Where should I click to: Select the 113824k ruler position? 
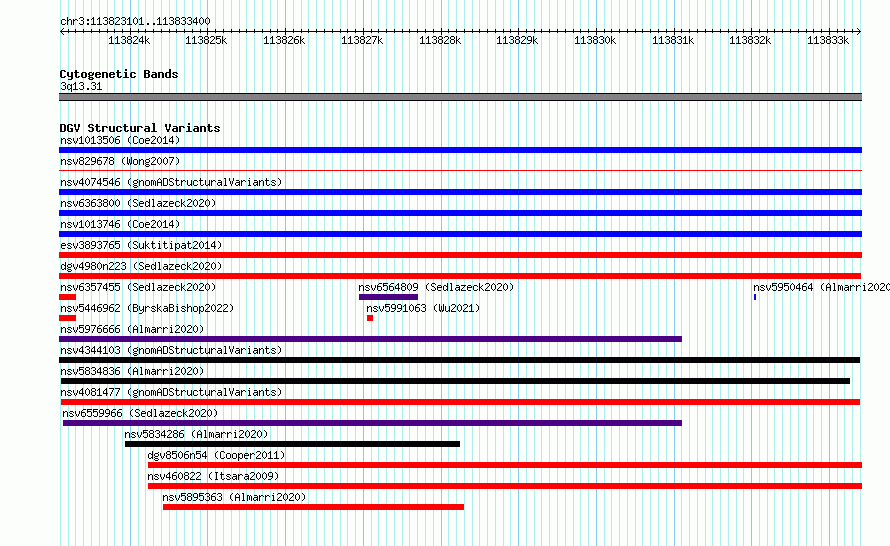(x=129, y=40)
